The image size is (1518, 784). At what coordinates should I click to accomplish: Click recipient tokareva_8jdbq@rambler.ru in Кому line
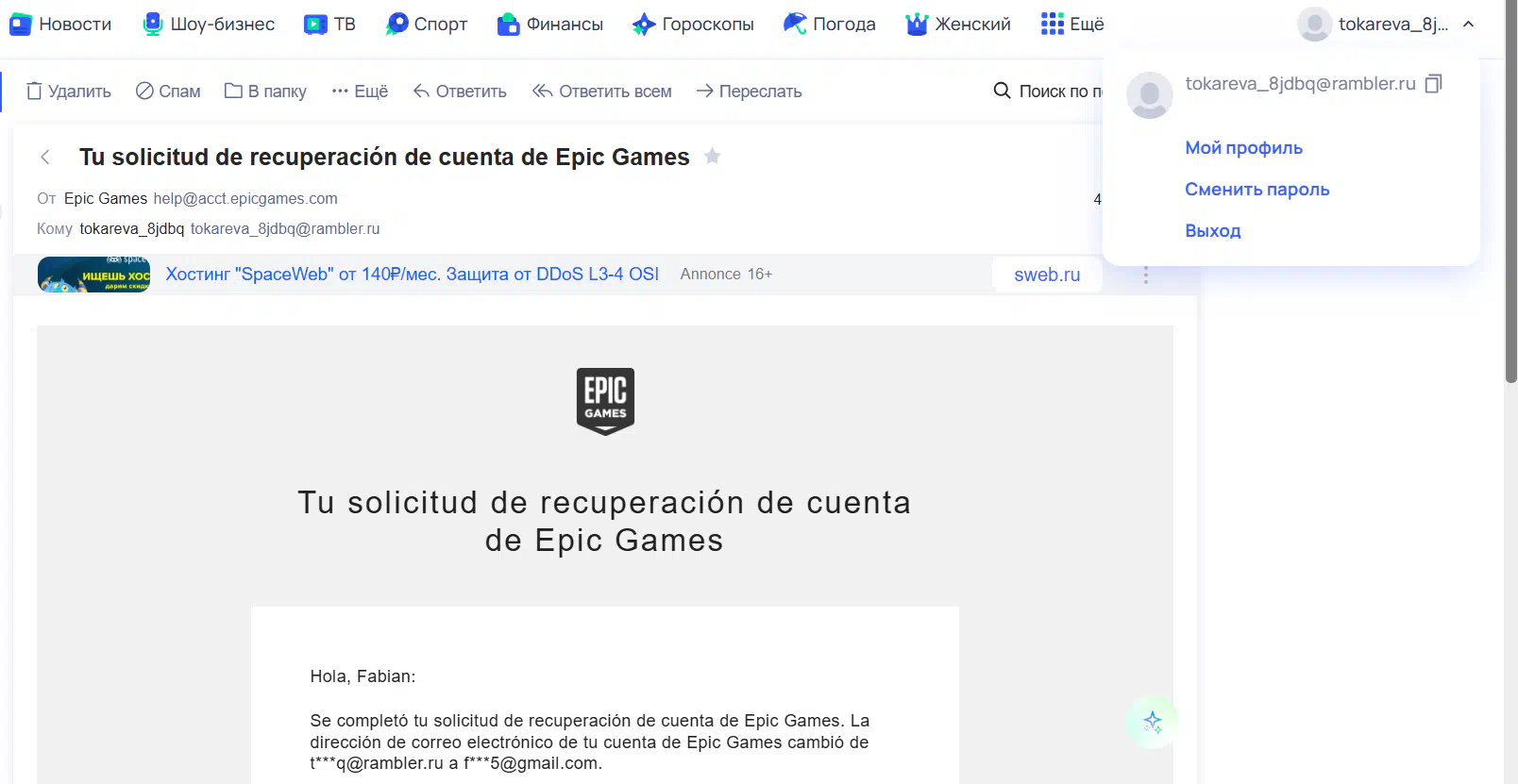285,229
